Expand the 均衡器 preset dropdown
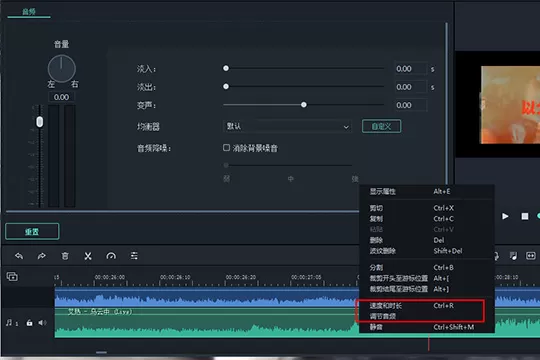 287,126
